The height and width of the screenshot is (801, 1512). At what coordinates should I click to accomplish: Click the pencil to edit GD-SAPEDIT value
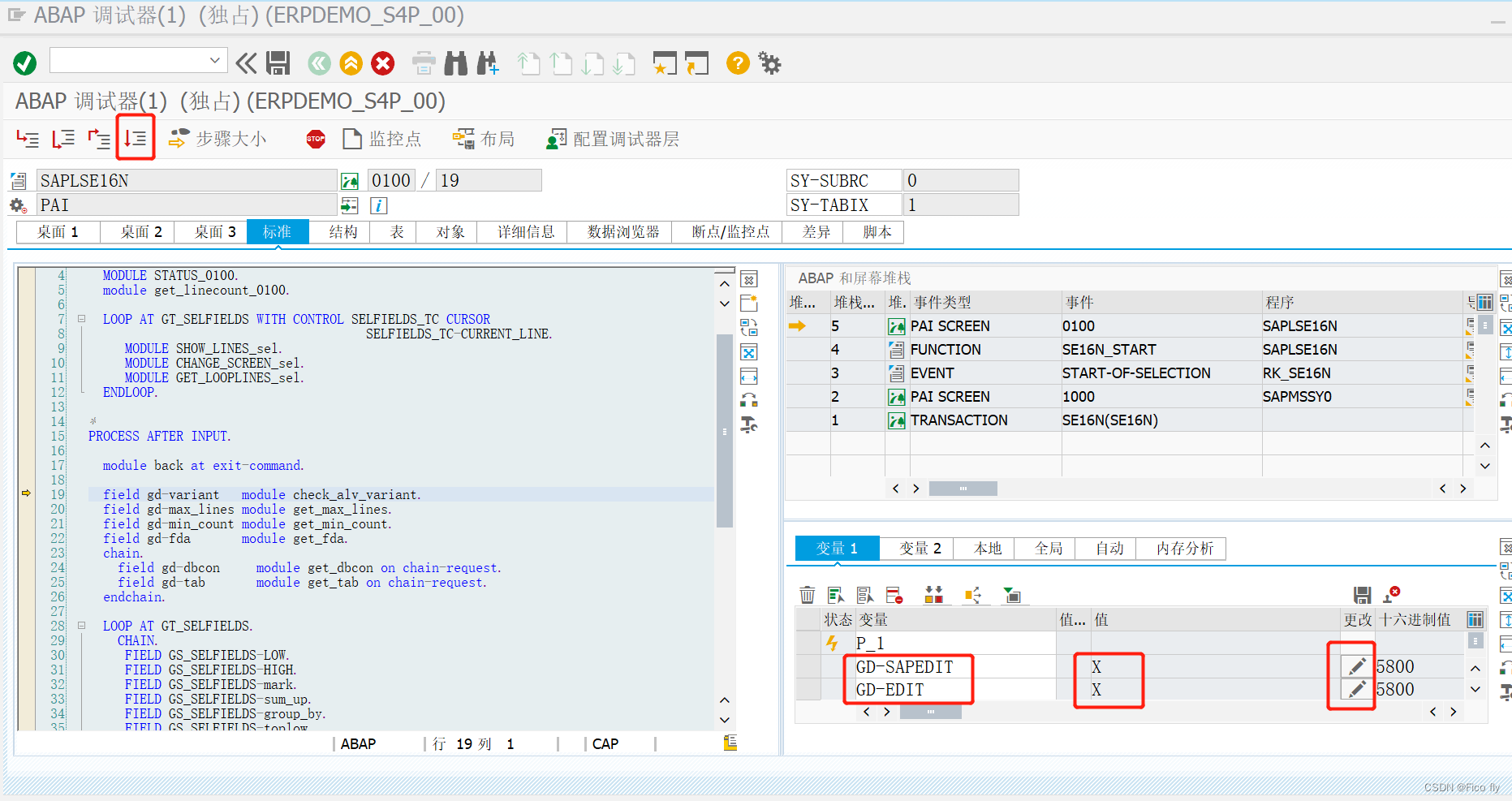pos(1355,665)
